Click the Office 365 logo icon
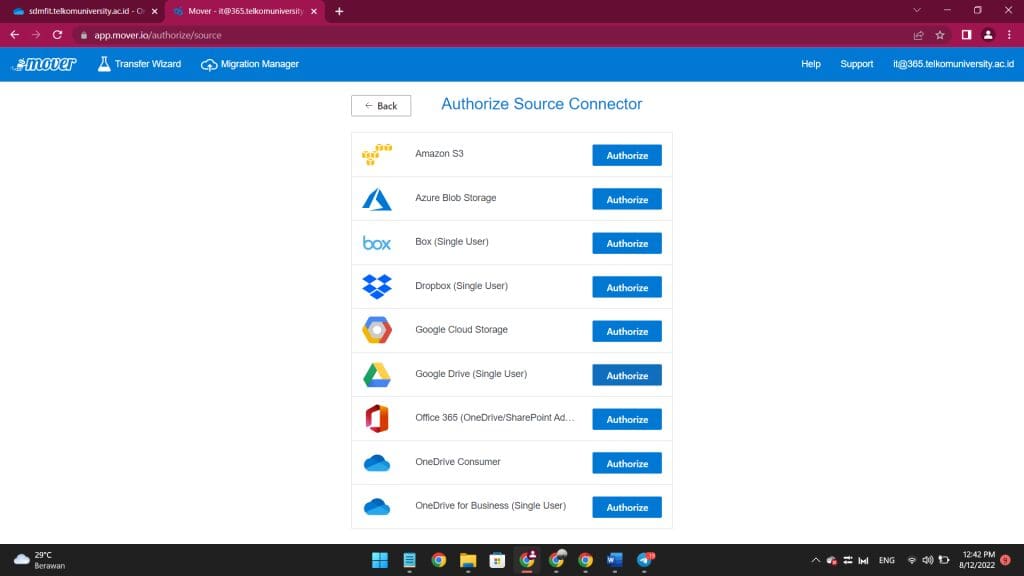The height and width of the screenshot is (576, 1024). 377,419
